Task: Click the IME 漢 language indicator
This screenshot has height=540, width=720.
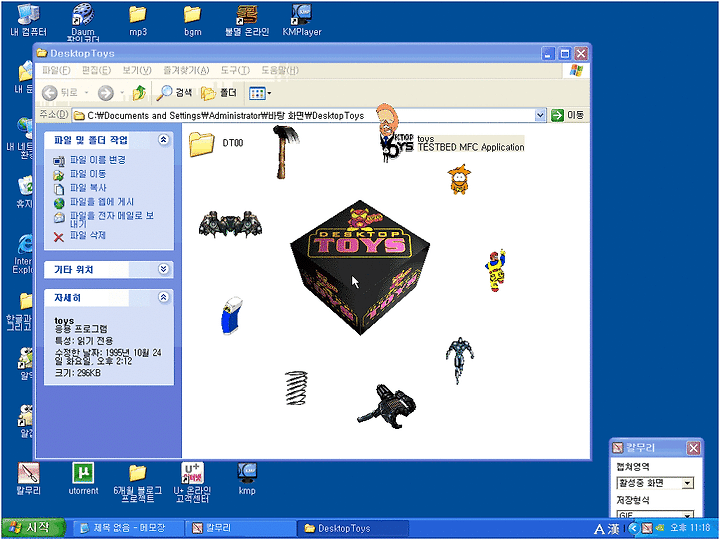Action: click(614, 529)
